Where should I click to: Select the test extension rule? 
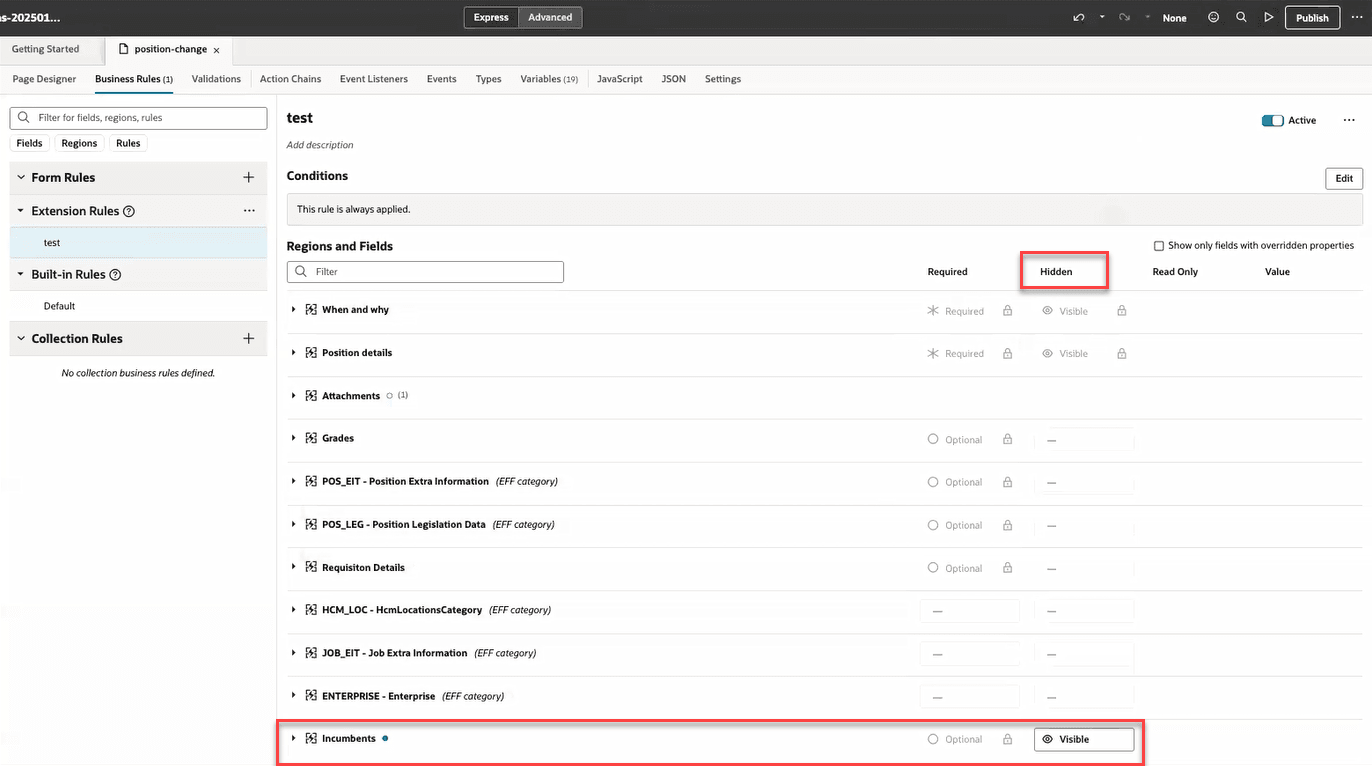click(138, 243)
